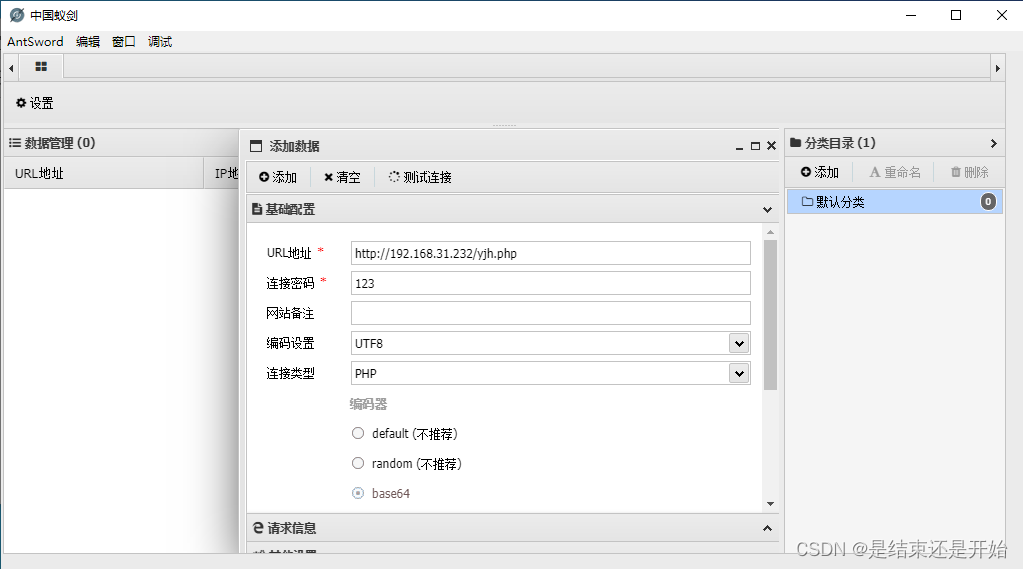Viewport: 1023px width, 569px height.
Task: Click the left tab scroll arrow
Action: tap(11, 68)
